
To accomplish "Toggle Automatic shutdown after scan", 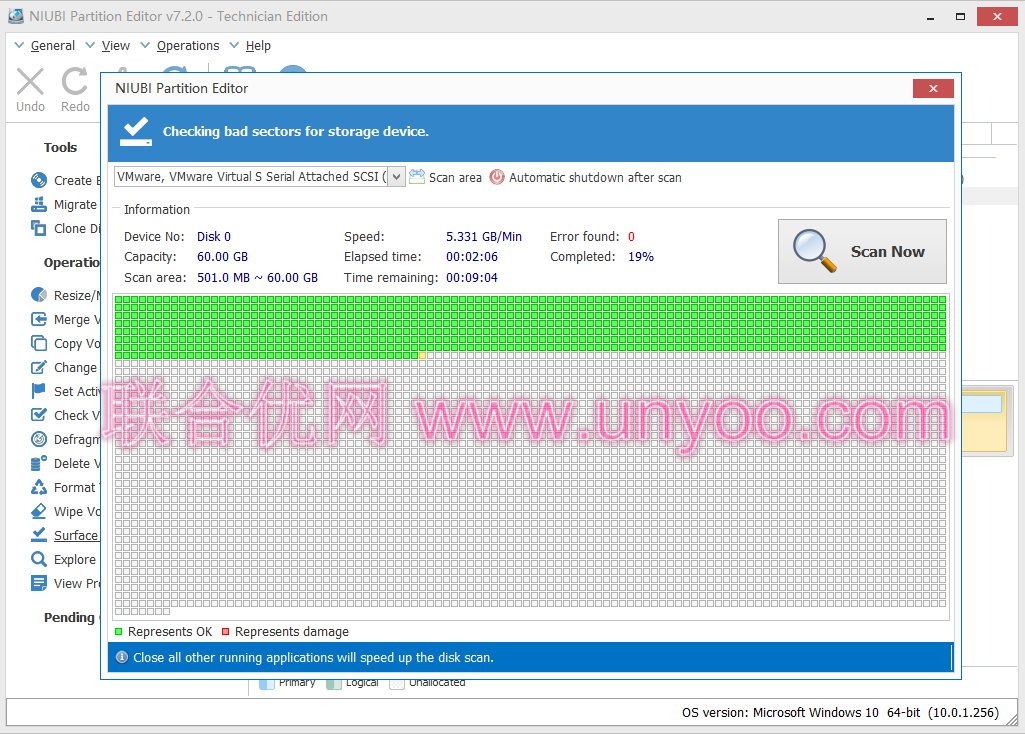I will coord(595,177).
